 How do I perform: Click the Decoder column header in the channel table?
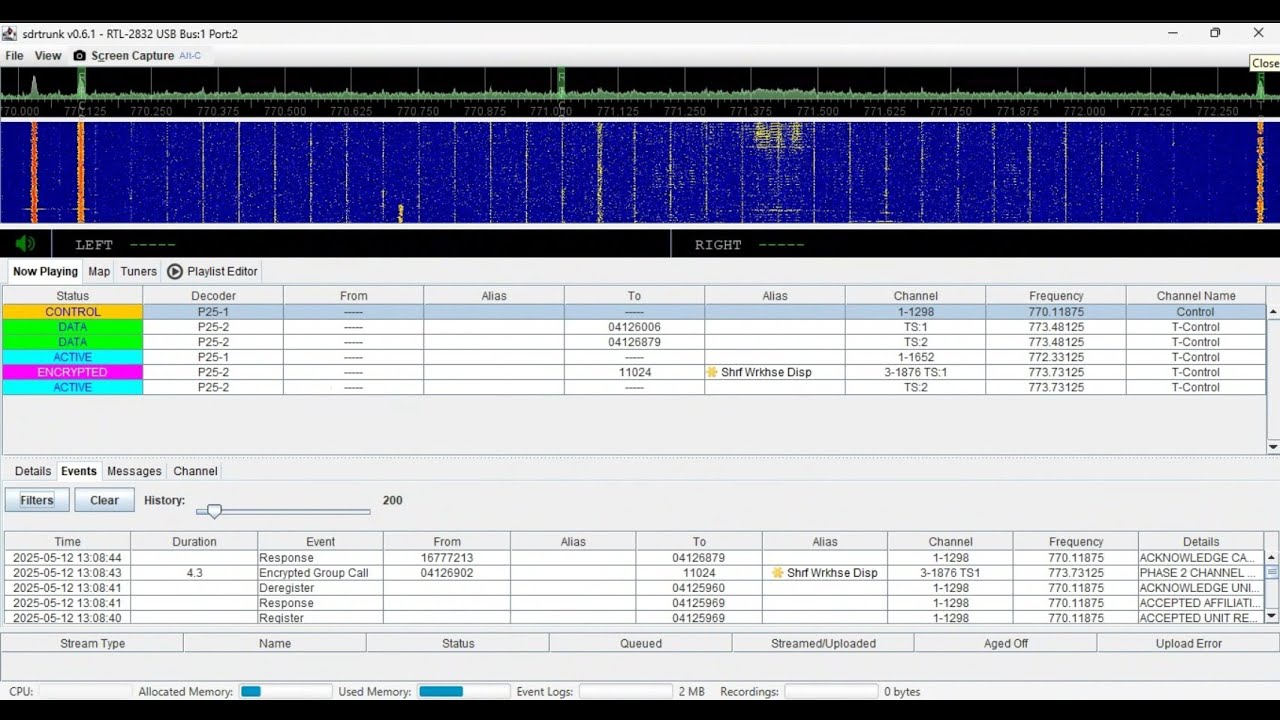pyautogui.click(x=213, y=296)
